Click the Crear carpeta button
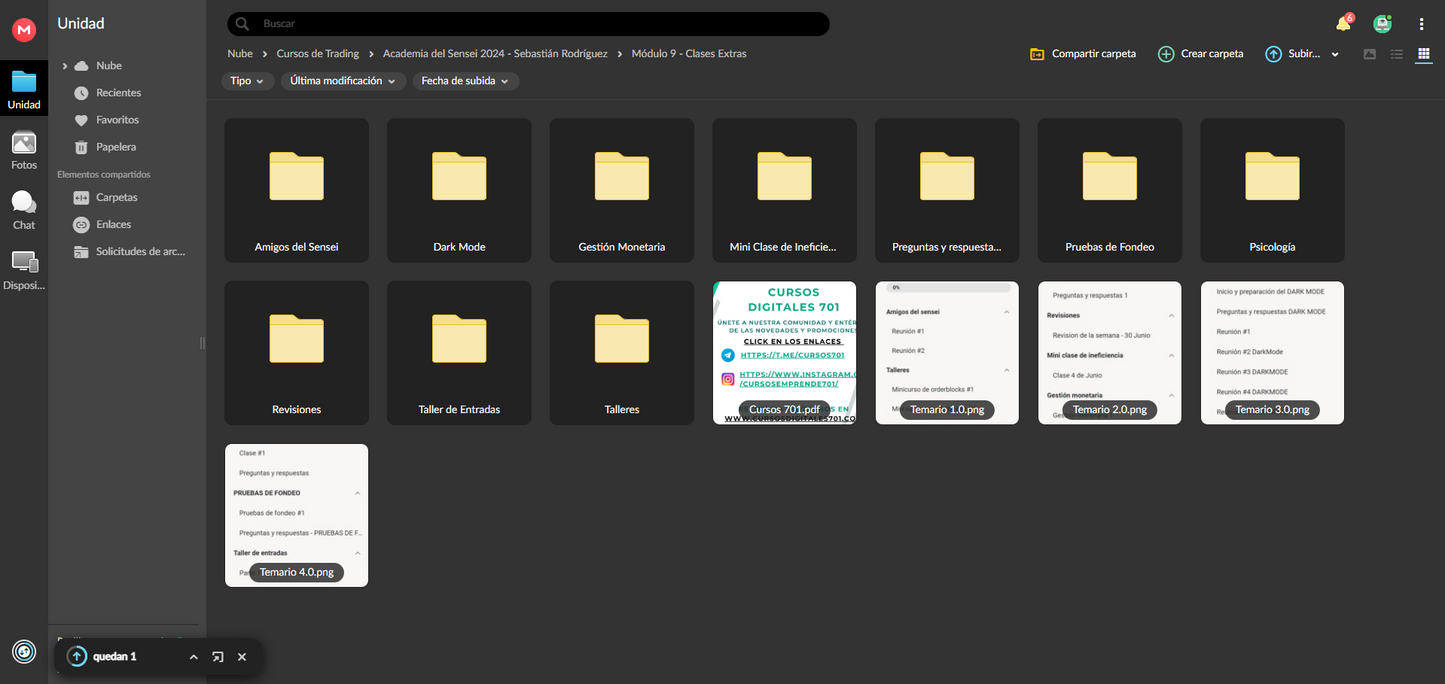1445x684 pixels. 1201,54
